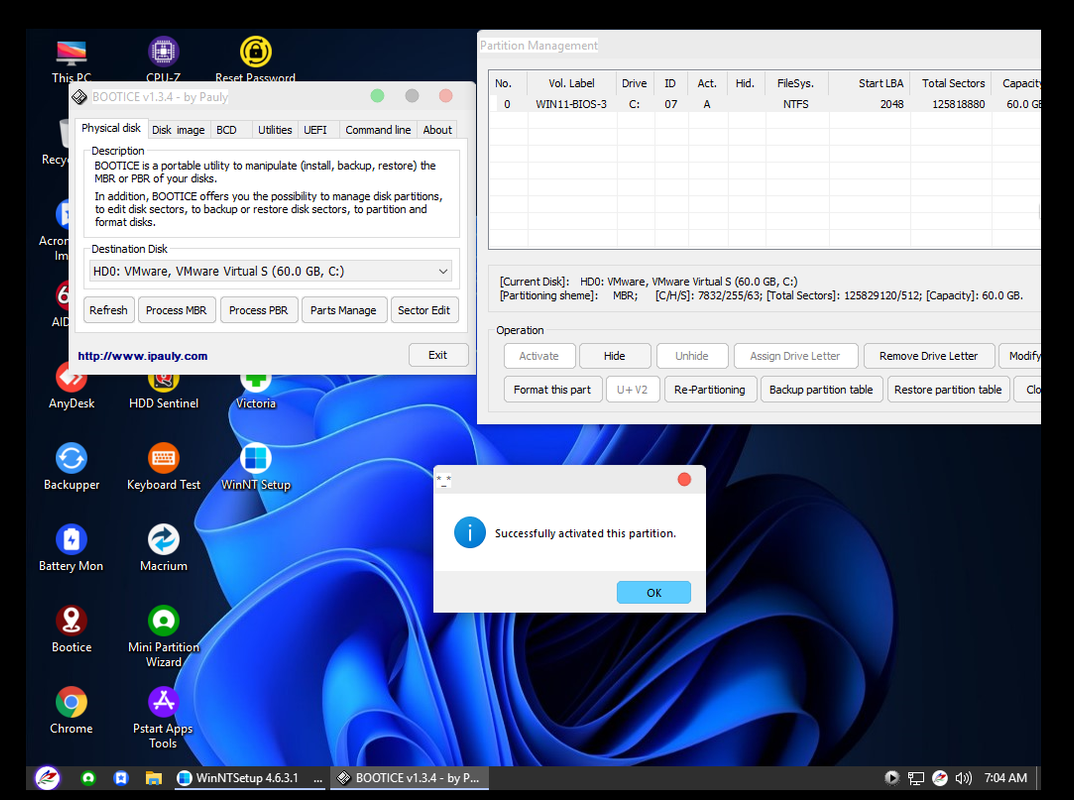This screenshot has height=800, width=1074.
Task: Launch Macrium from the desktop
Action: [163, 549]
